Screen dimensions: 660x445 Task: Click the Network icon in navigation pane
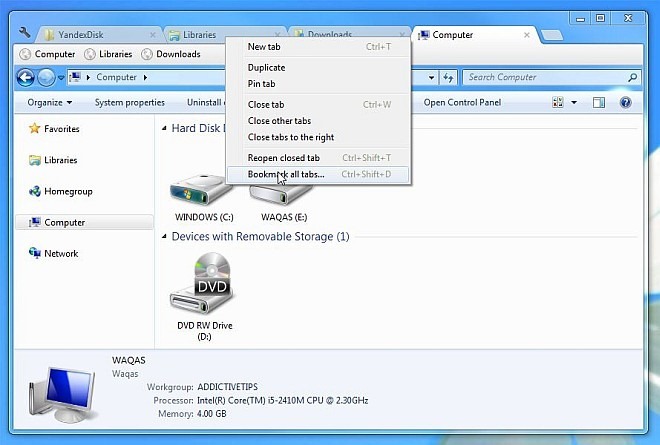35,253
